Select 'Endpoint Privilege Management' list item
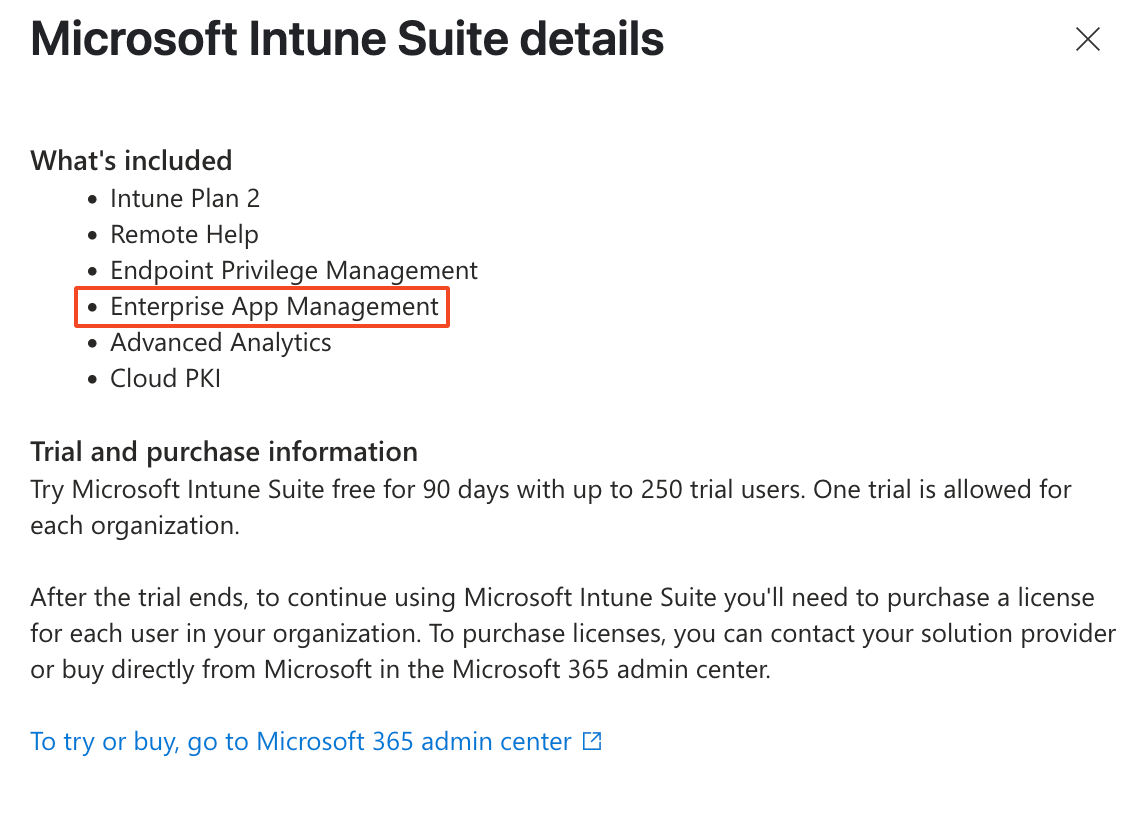 point(294,270)
